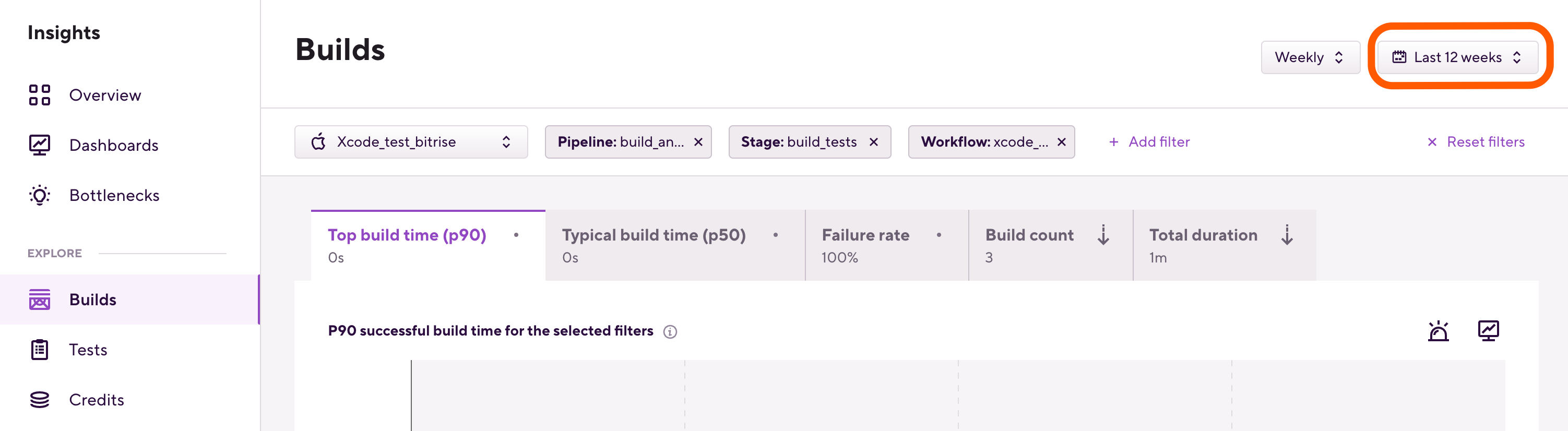Clear the Workflow xcode filter

point(1061,142)
